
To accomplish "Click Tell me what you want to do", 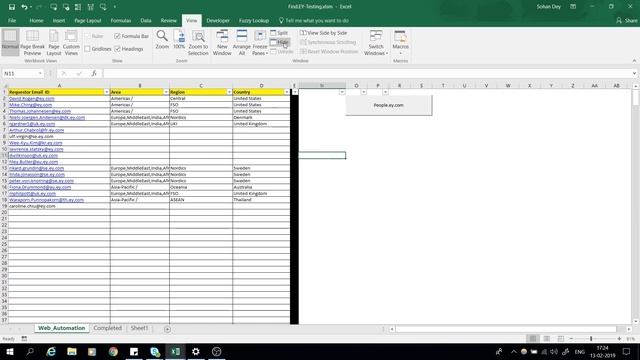I will [x=313, y=20].
